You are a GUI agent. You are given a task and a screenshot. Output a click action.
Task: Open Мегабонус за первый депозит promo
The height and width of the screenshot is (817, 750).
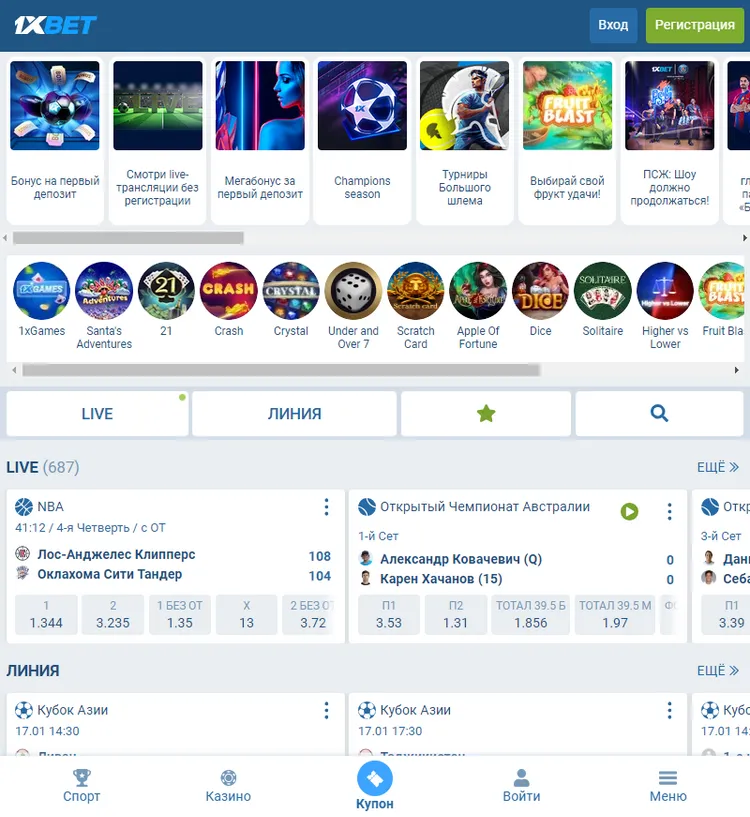point(260,141)
